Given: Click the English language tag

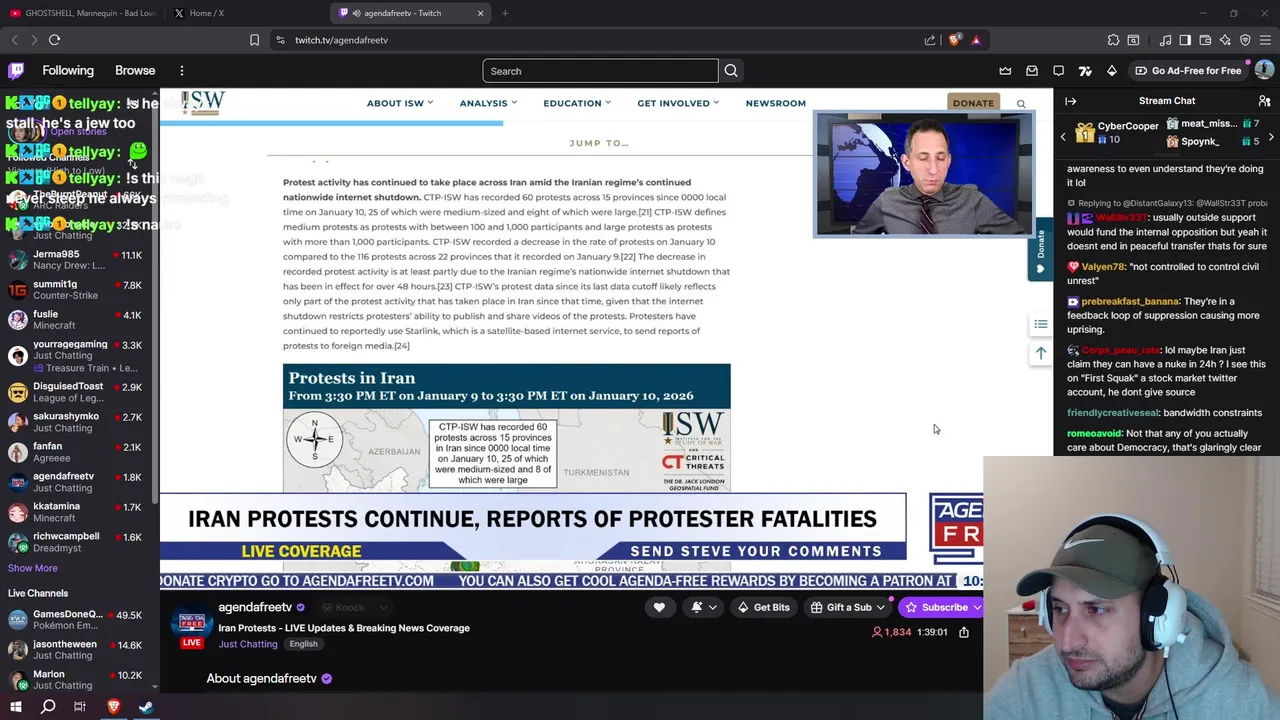Looking at the screenshot, I should tap(303, 644).
